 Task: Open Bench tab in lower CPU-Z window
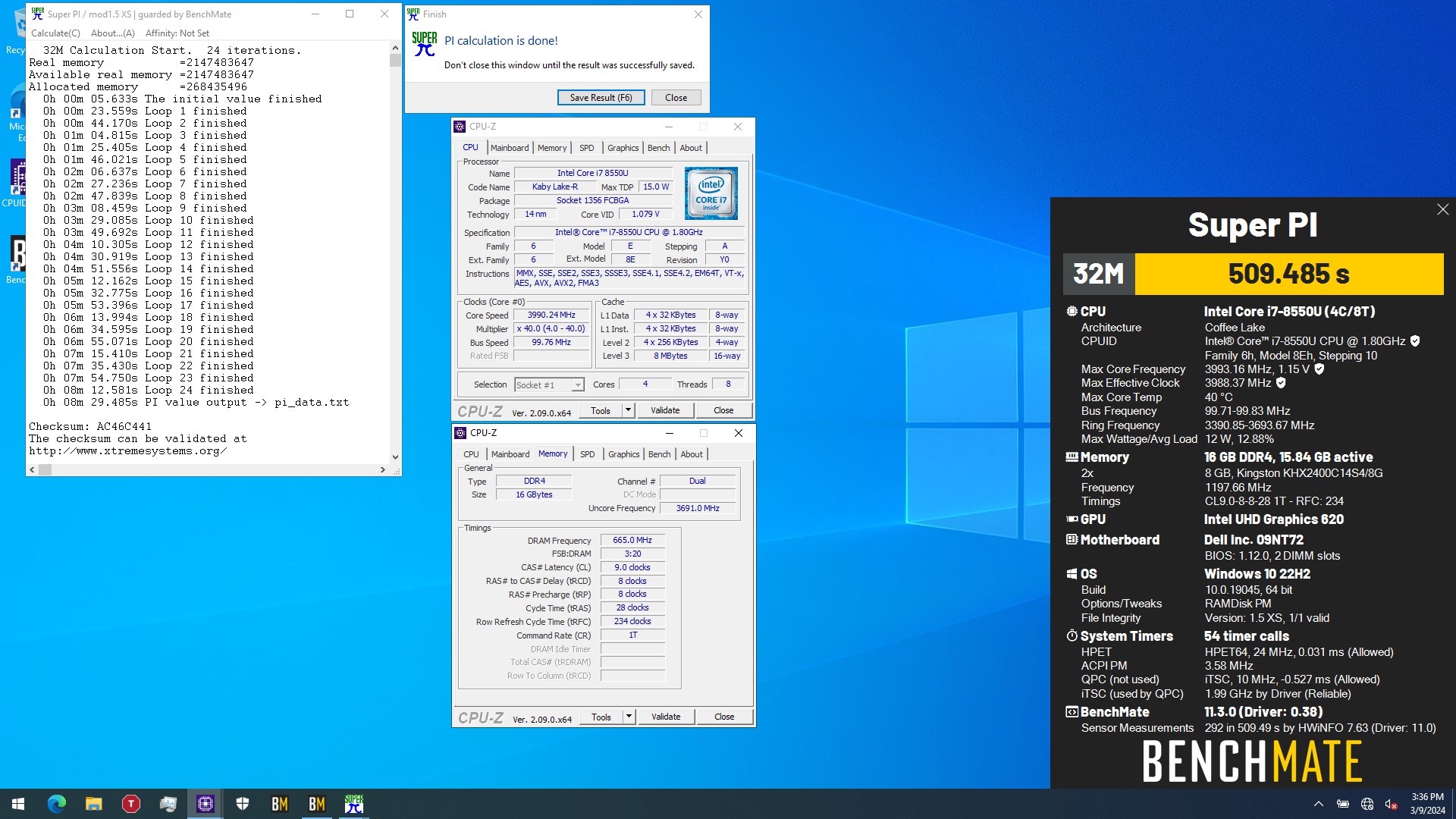pyautogui.click(x=659, y=454)
